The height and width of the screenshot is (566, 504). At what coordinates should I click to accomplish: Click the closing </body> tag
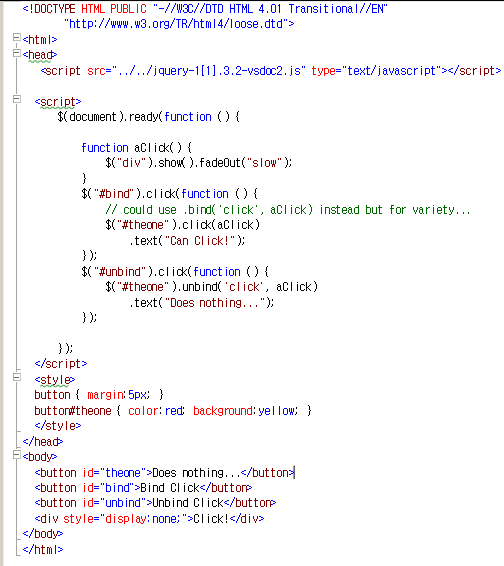pyautogui.click(x=43, y=534)
